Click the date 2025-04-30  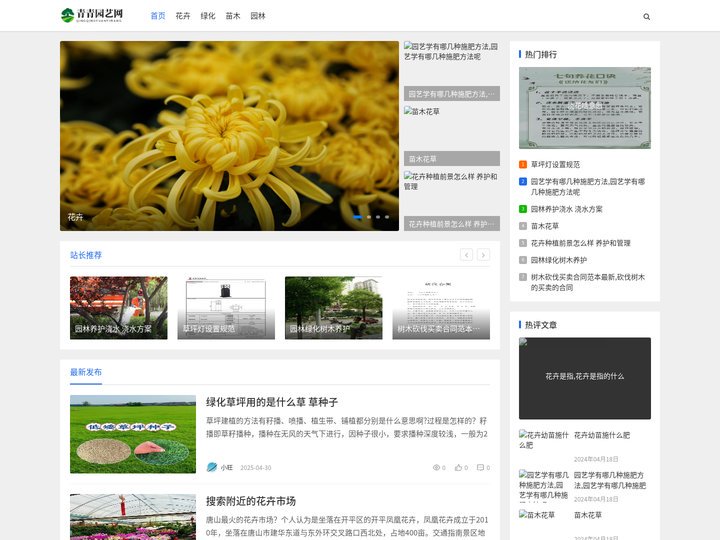pos(256,467)
